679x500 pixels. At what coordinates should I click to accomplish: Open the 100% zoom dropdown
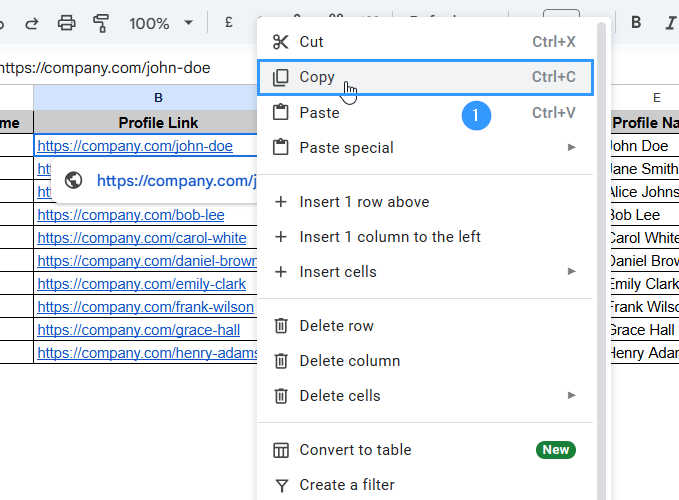pos(161,23)
